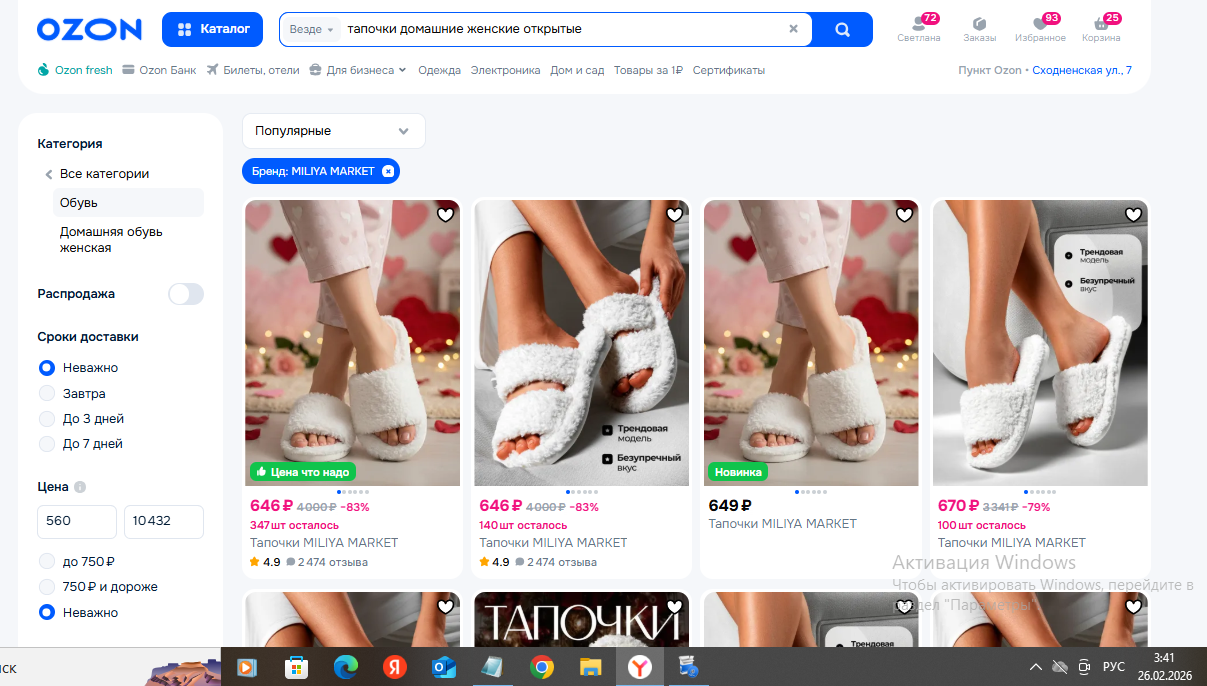1207x686 pixels.
Task: Open the Корзина cart icon
Action: click(1101, 28)
